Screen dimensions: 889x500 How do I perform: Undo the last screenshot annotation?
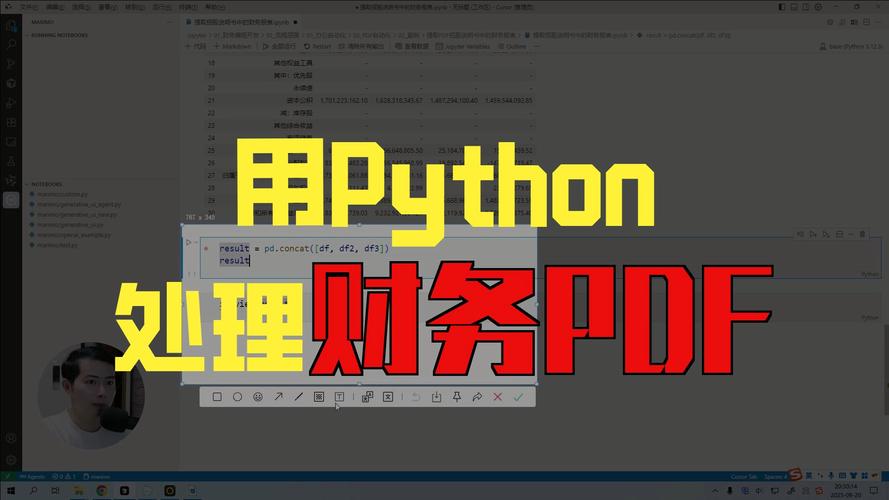(416, 397)
